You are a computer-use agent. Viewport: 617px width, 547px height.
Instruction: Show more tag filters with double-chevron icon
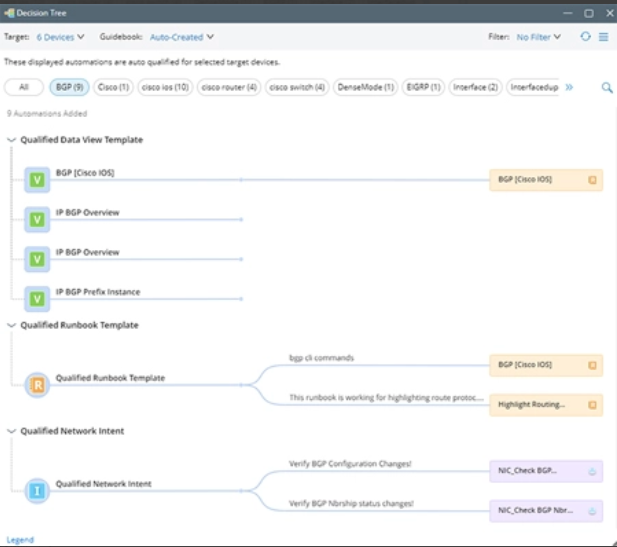[569, 87]
